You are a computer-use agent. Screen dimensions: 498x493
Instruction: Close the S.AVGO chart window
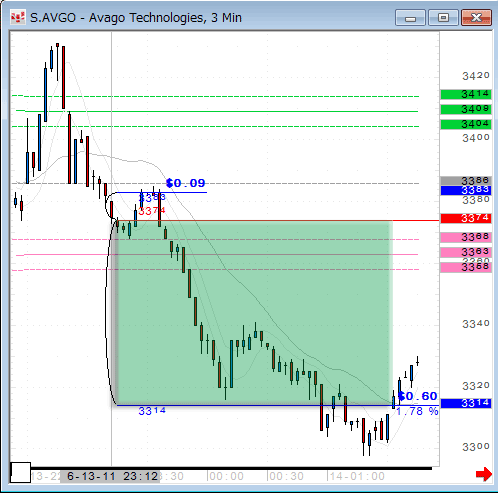click(x=476, y=18)
